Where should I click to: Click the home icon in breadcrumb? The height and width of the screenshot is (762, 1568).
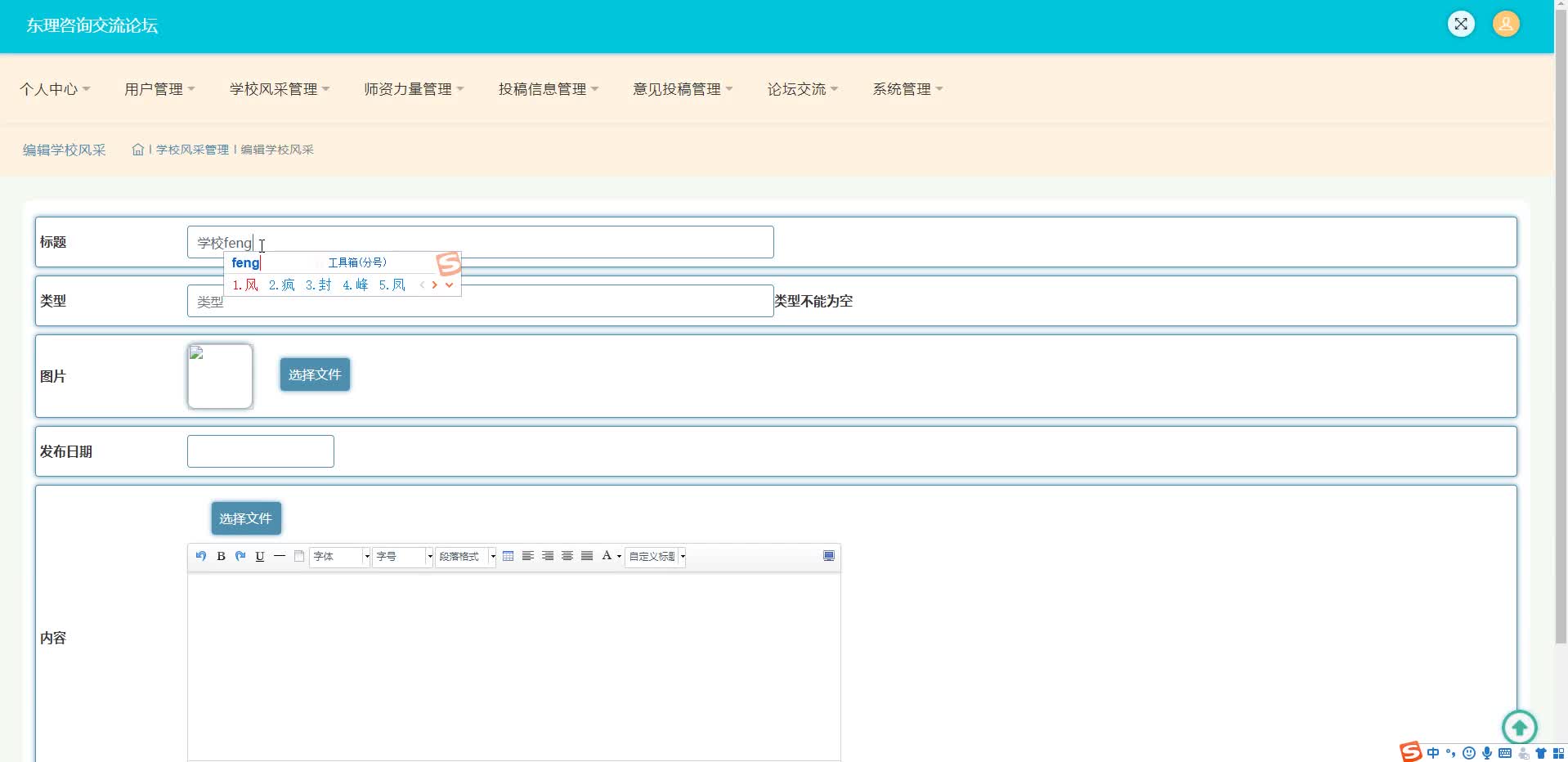pos(137,150)
